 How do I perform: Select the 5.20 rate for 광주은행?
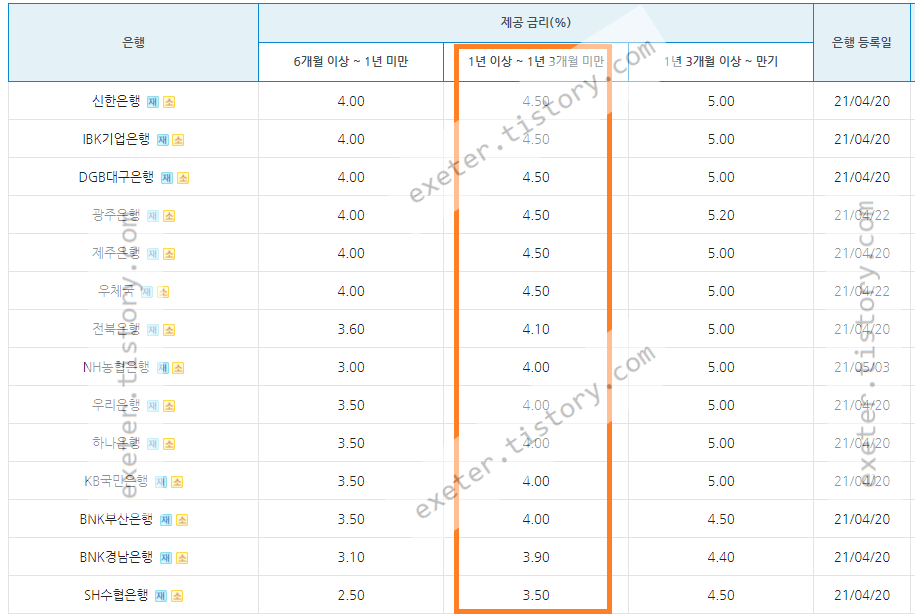(721, 215)
